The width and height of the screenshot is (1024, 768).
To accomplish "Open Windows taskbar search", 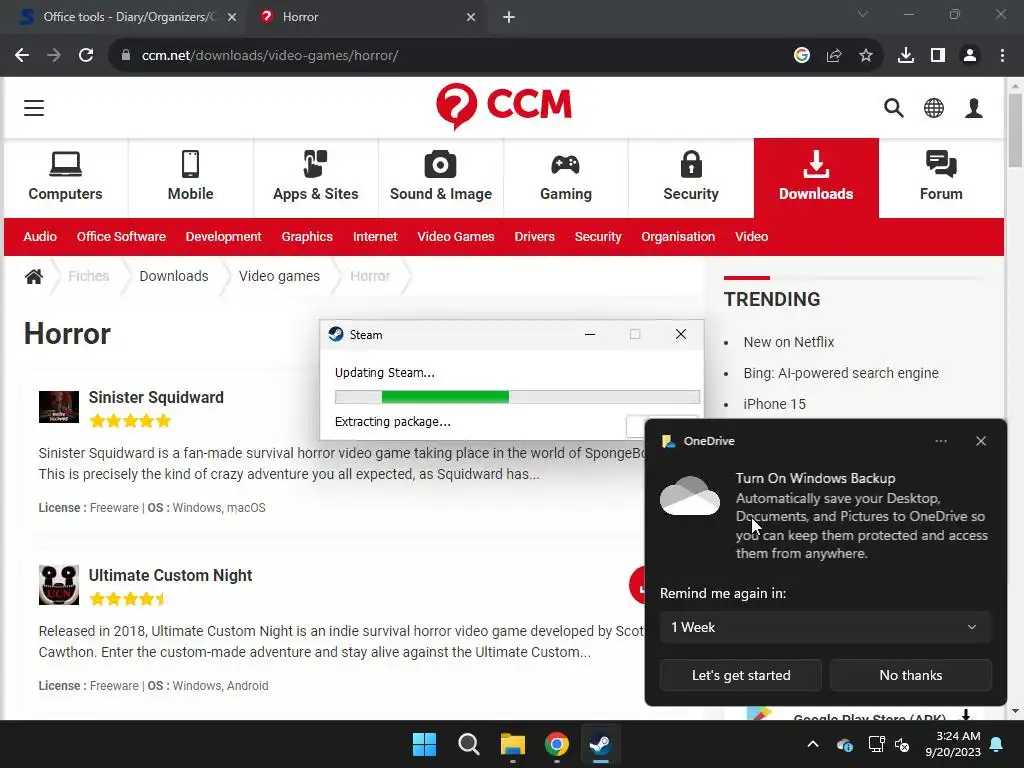I will [468, 744].
